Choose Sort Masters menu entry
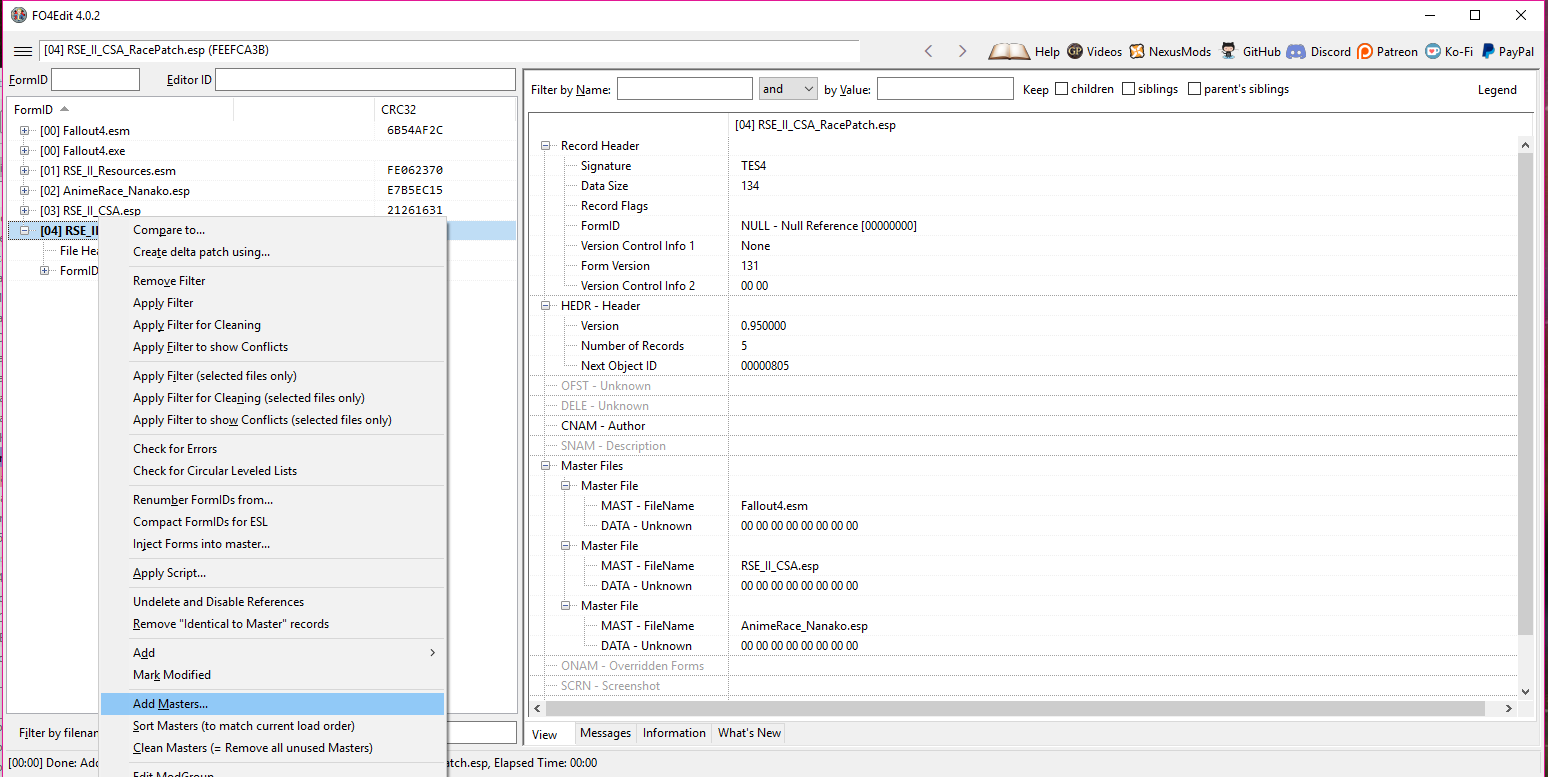 coord(272,726)
